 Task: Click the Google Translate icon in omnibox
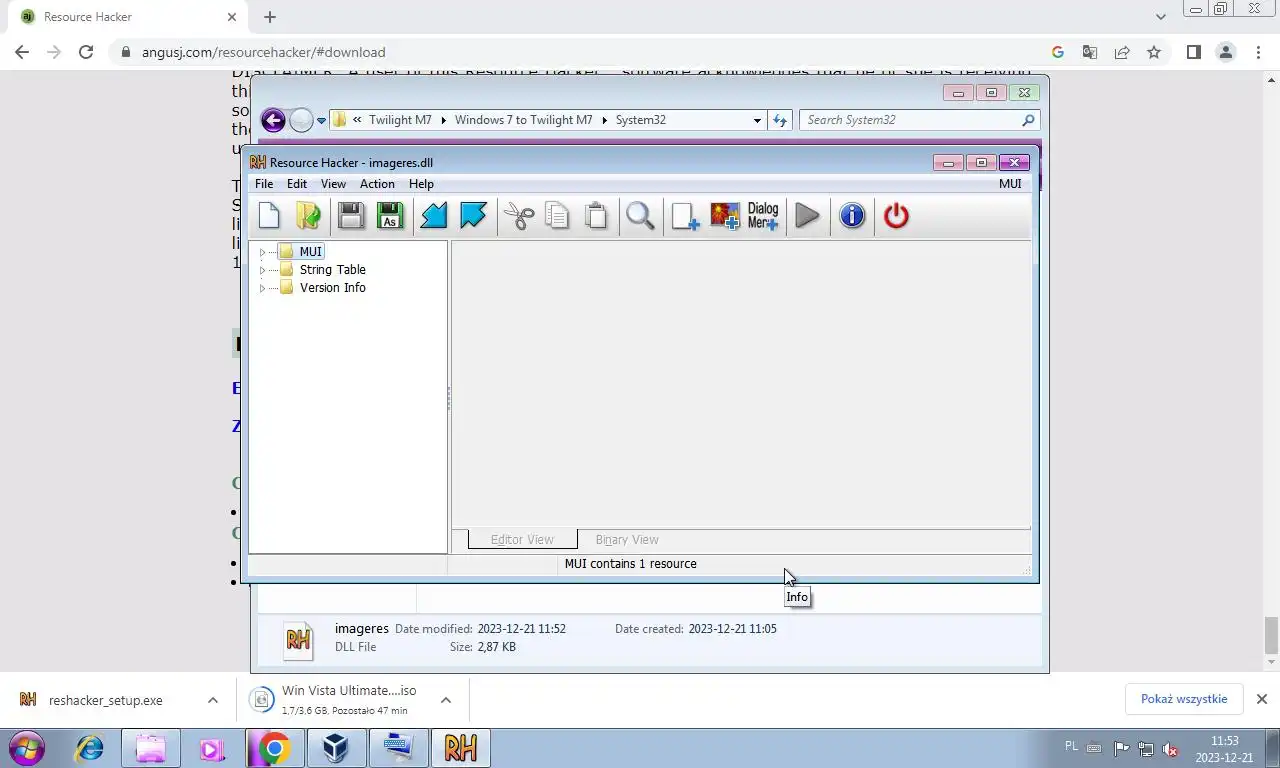pyautogui.click(x=1090, y=52)
